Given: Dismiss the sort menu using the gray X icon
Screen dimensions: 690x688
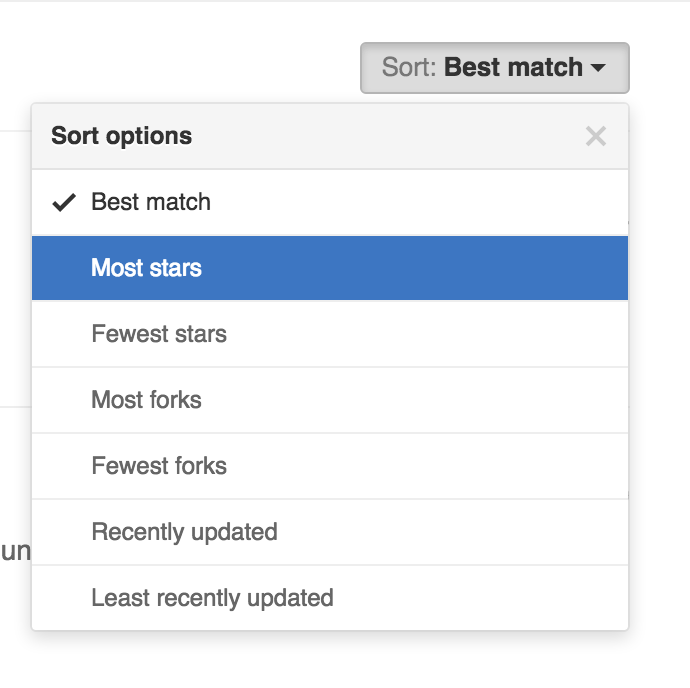Looking at the screenshot, I should [596, 136].
